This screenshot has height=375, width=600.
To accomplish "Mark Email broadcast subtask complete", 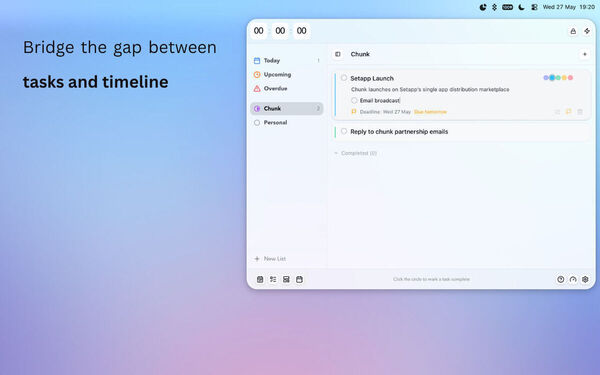I will (354, 100).
